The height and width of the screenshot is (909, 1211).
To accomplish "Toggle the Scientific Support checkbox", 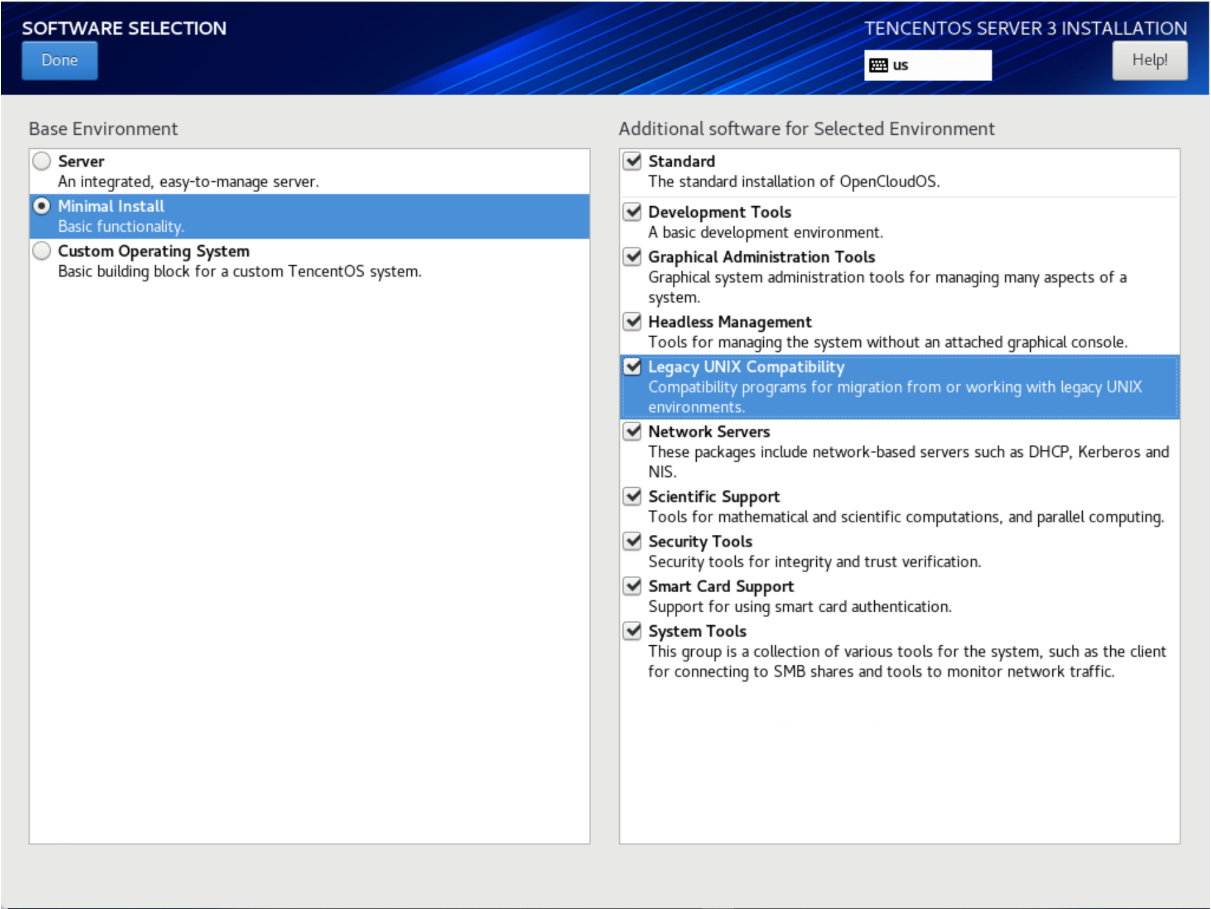I will pyautogui.click(x=632, y=497).
